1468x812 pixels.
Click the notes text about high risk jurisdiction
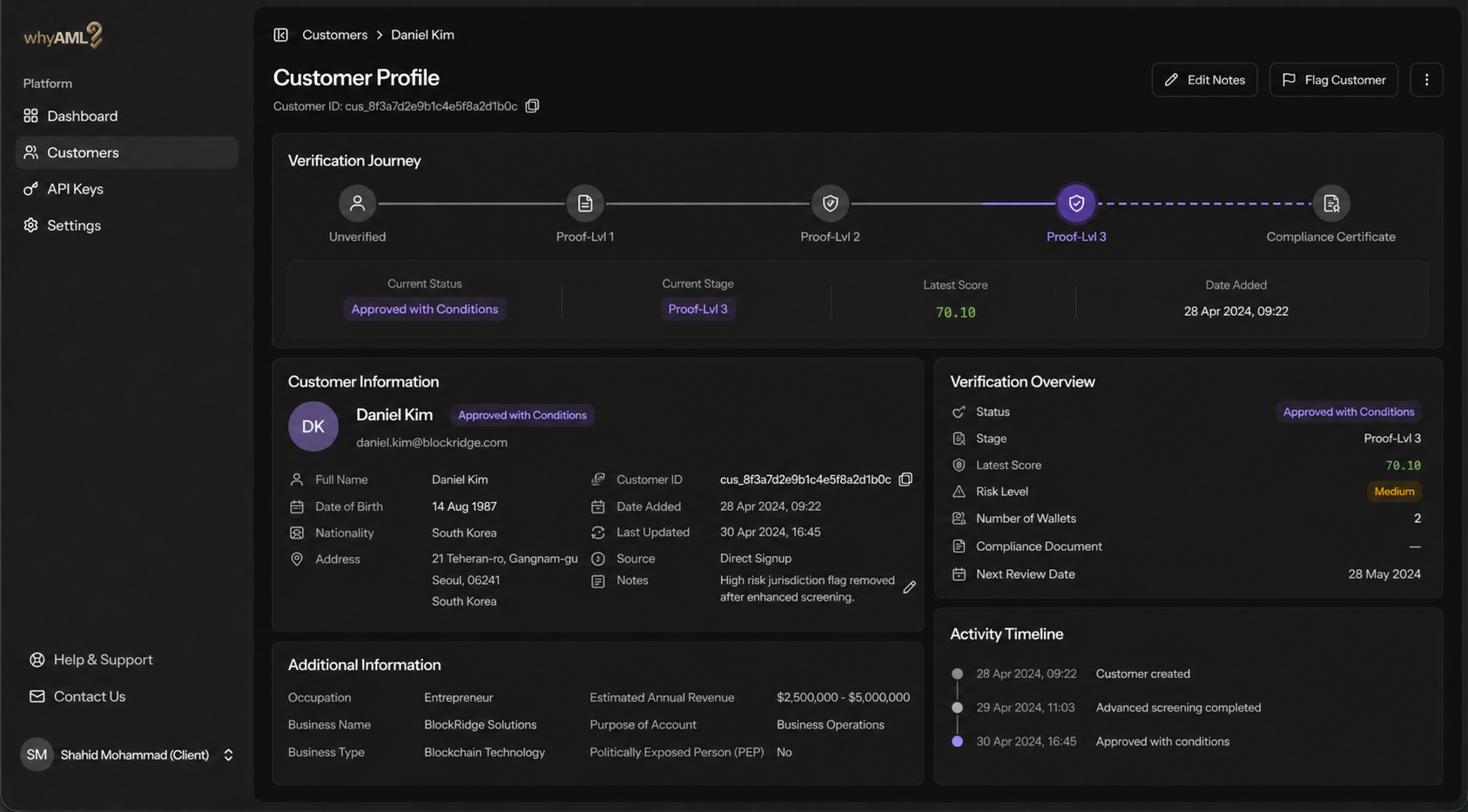807,588
